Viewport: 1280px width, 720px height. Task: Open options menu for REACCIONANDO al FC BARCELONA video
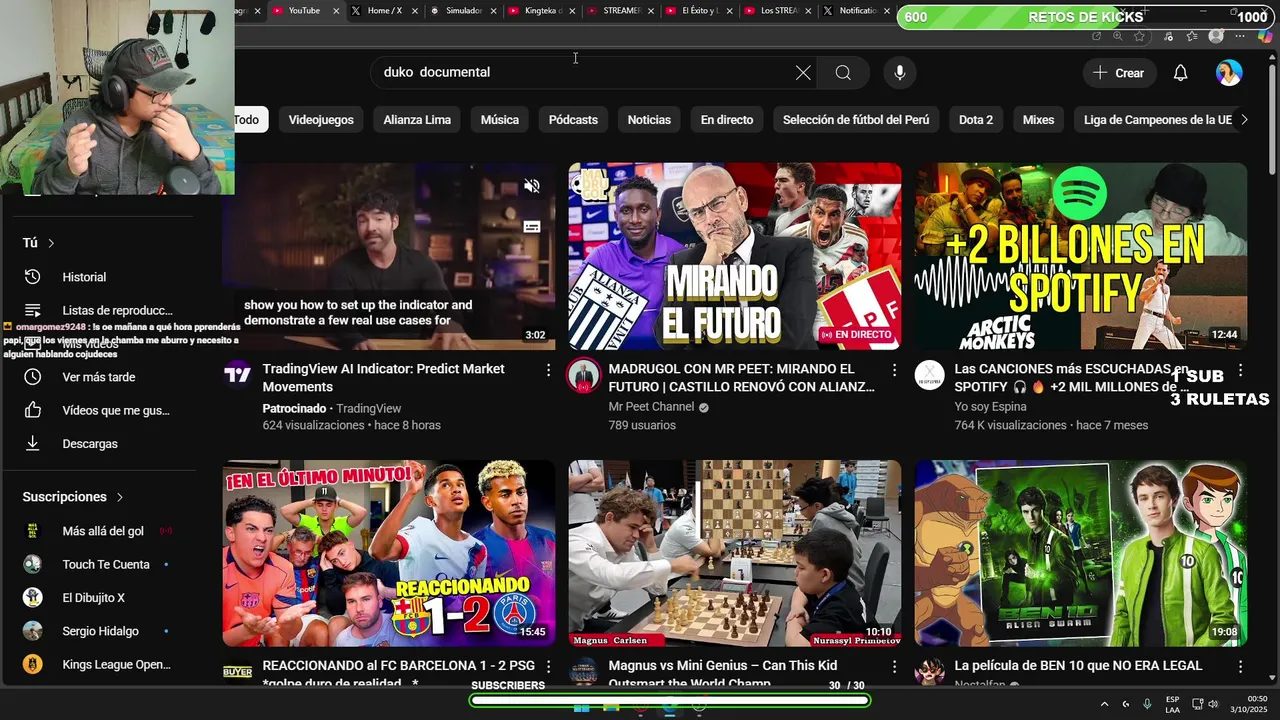click(548, 667)
